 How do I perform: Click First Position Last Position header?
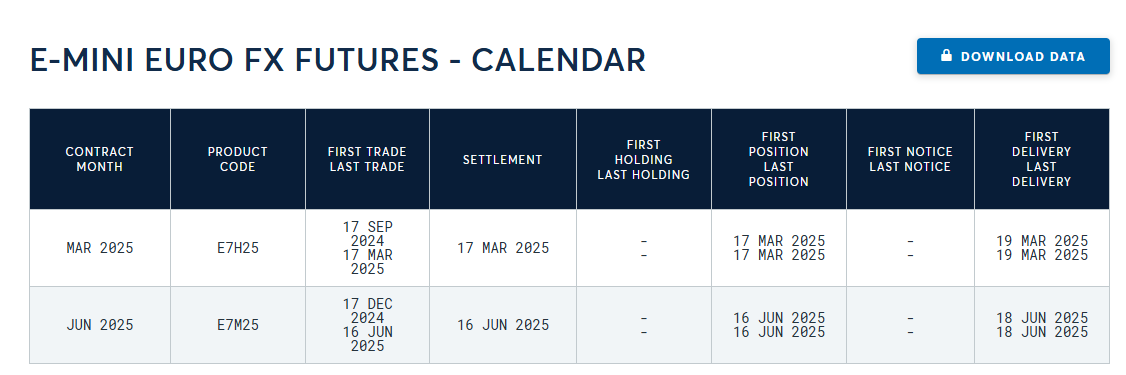tap(778, 159)
